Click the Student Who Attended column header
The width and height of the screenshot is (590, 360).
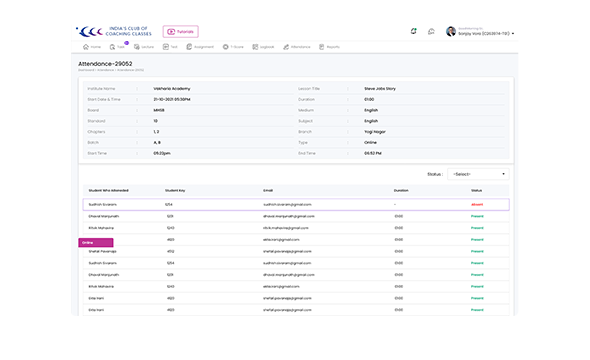pyautogui.click(x=108, y=190)
